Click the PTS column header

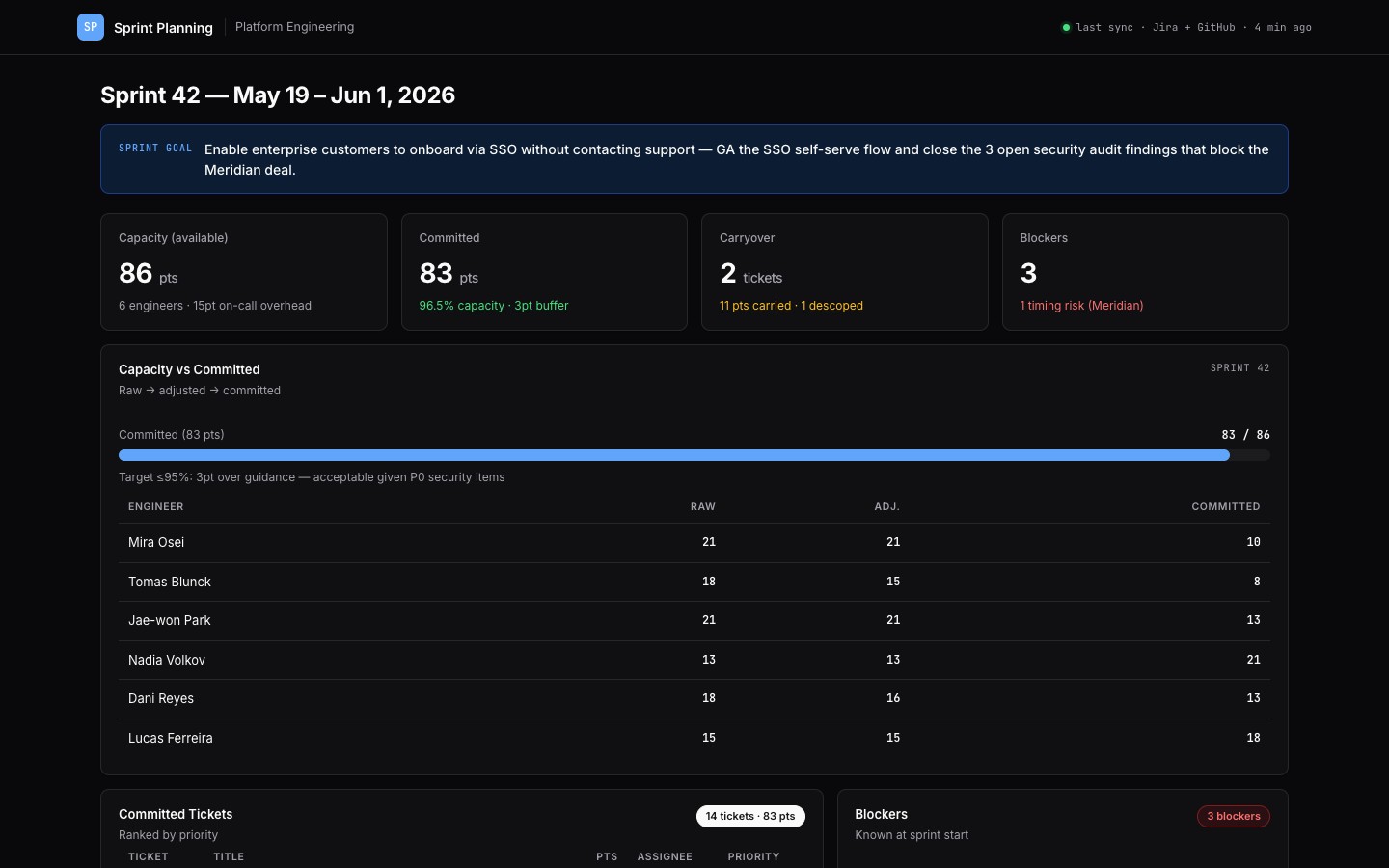607,856
